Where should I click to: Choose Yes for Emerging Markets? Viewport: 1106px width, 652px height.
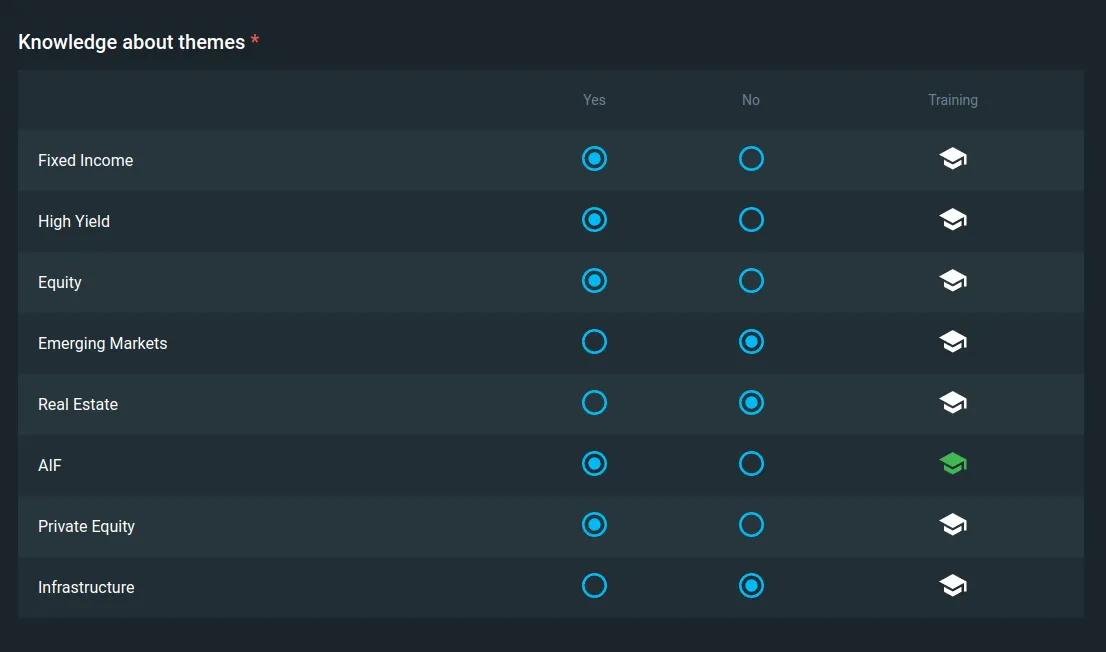pyautogui.click(x=594, y=342)
